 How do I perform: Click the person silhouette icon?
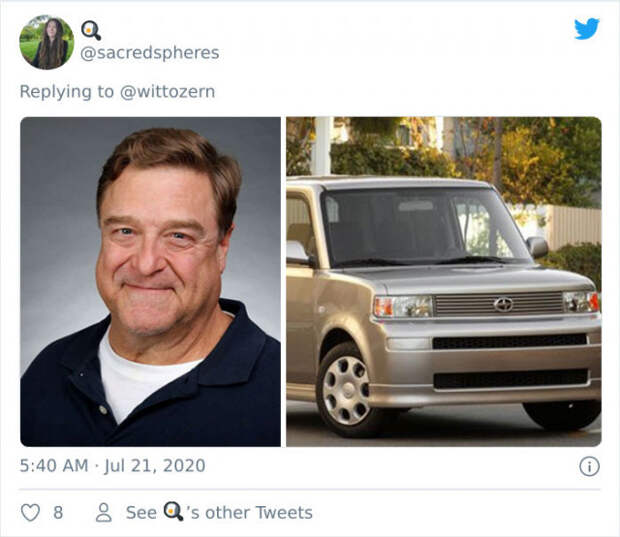(104, 512)
